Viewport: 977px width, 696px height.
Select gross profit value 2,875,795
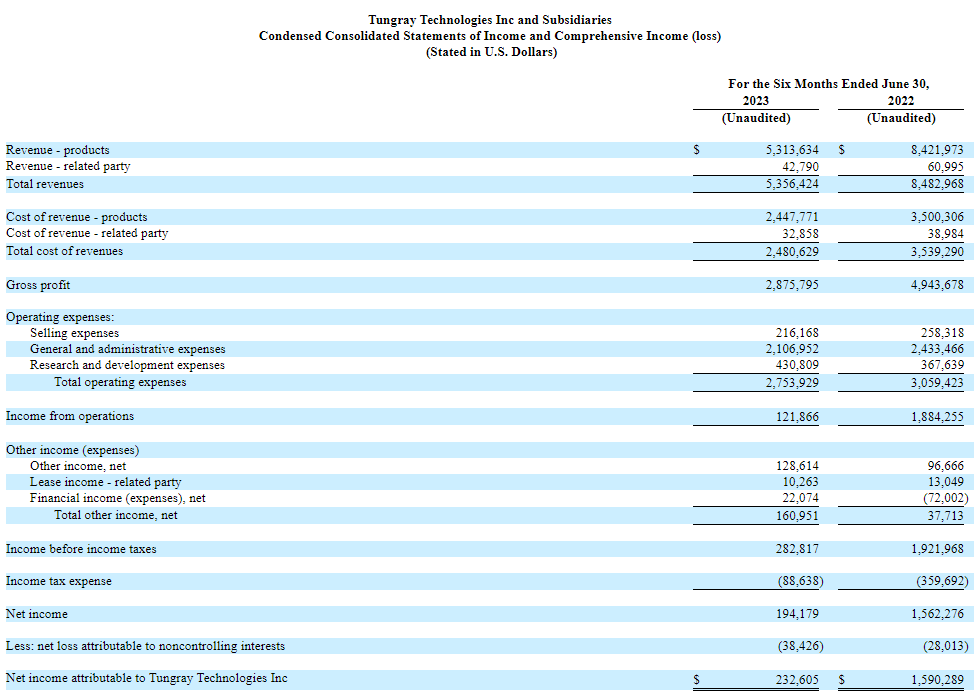point(792,285)
